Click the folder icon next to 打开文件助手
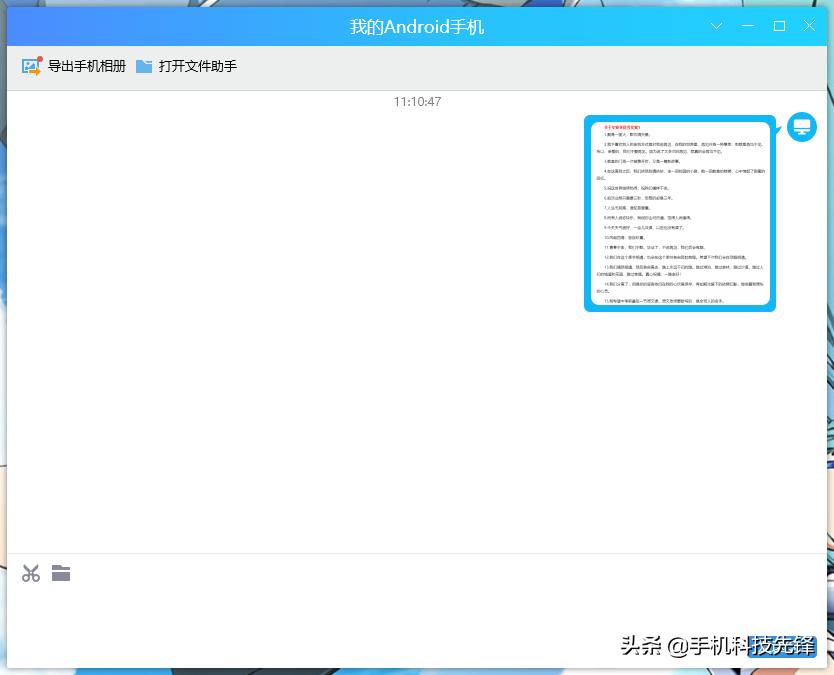834x675 pixels. click(143, 67)
